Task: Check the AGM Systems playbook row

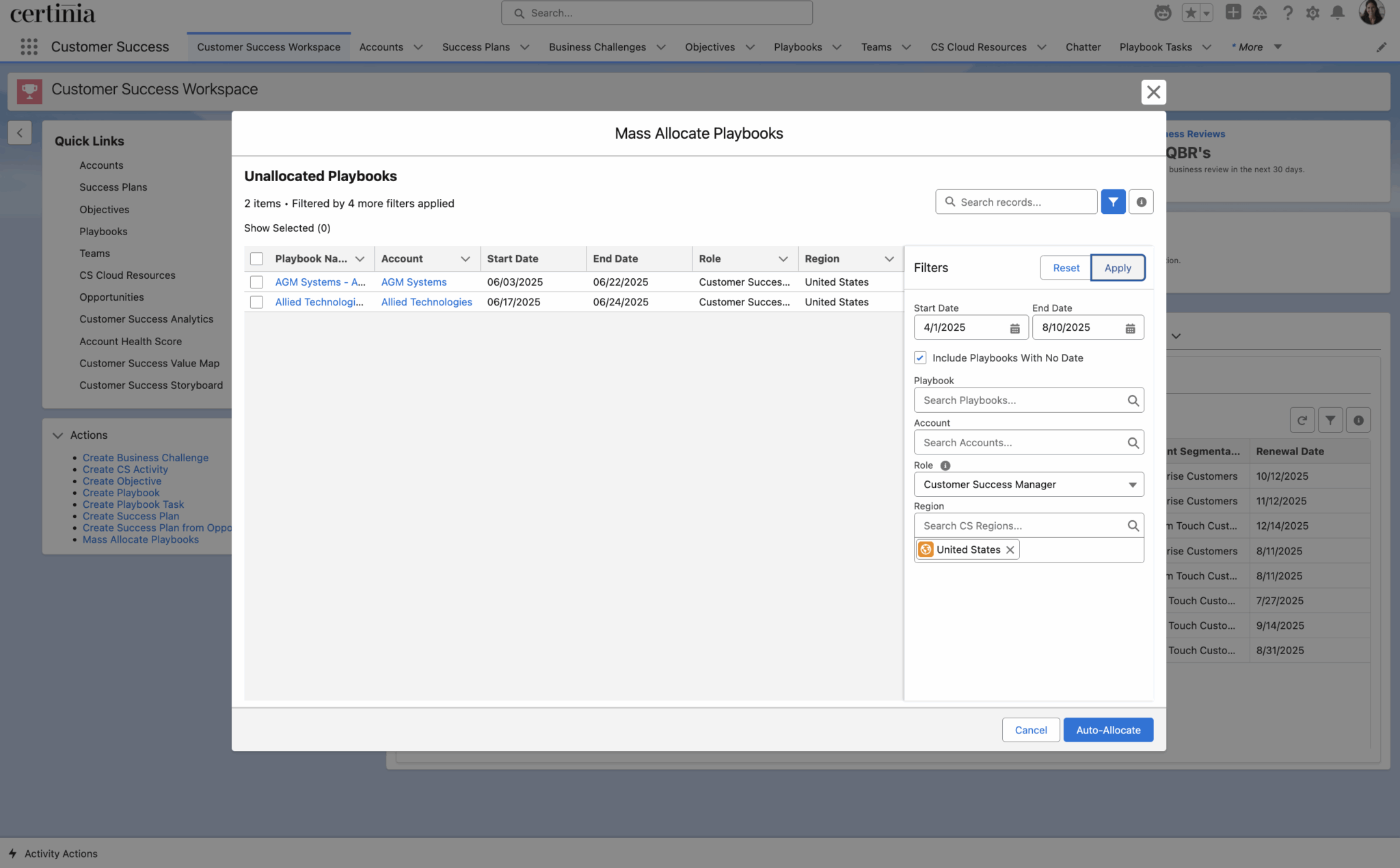Action: (x=256, y=282)
